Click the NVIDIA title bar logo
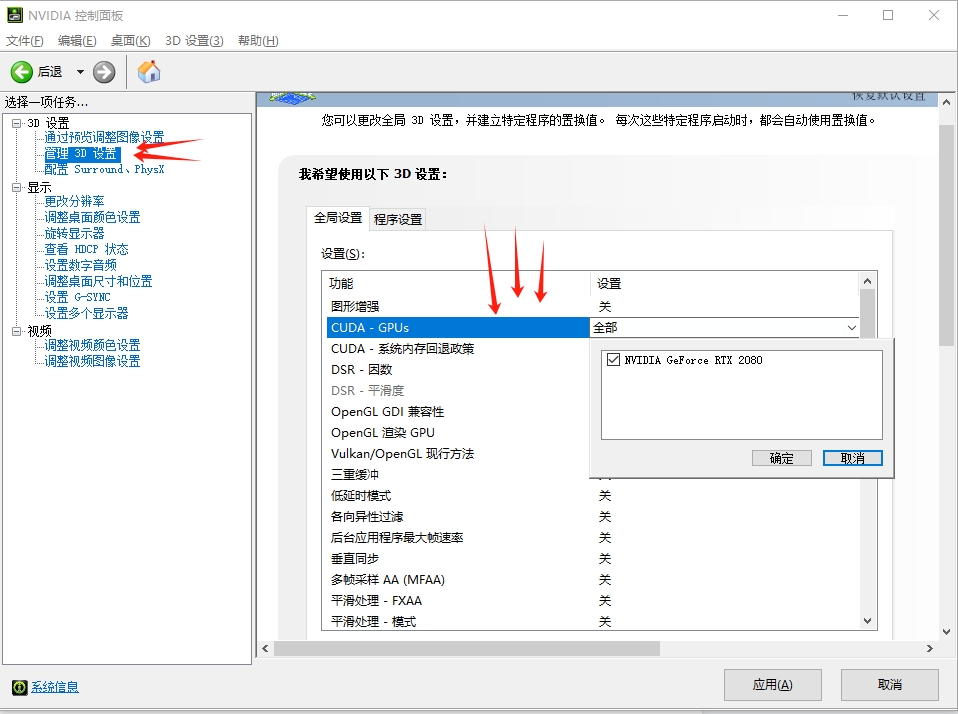Viewport: 958px width, 714px height. 15,15
